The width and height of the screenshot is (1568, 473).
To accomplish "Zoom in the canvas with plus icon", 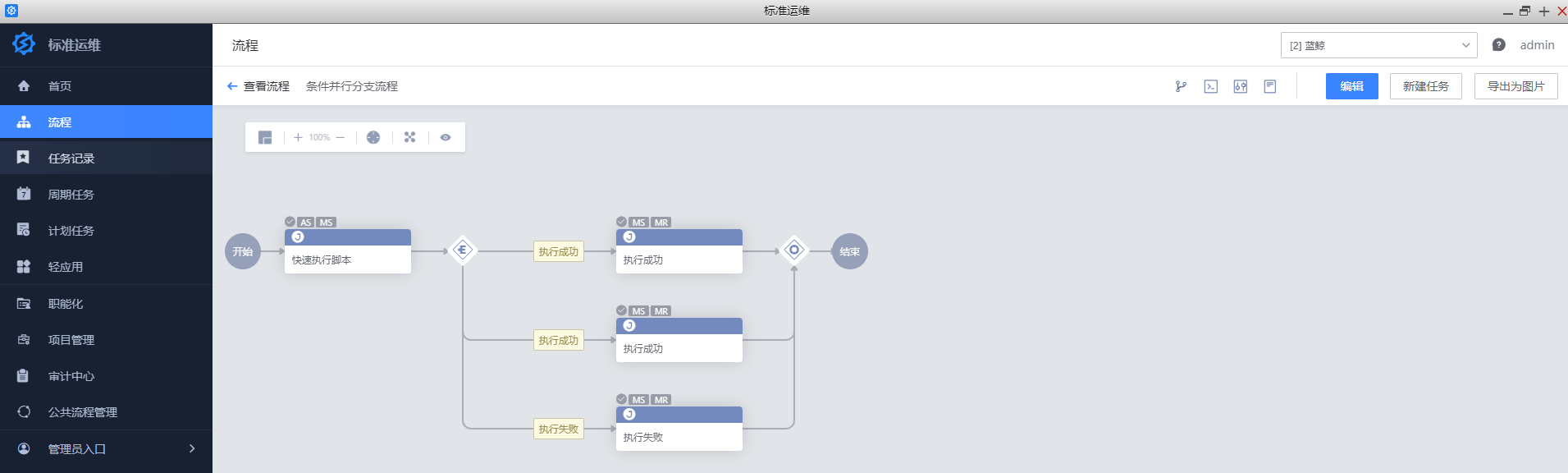I will 298,137.
